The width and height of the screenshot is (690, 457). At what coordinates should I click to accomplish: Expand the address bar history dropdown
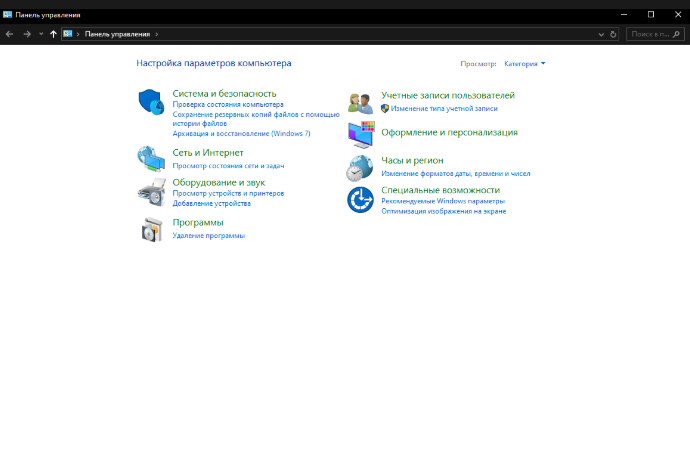point(601,34)
